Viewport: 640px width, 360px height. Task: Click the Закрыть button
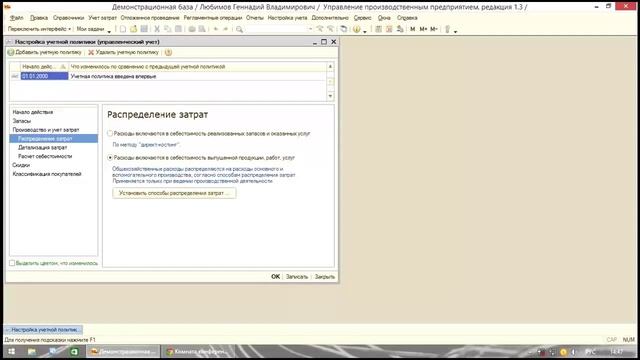(325, 277)
